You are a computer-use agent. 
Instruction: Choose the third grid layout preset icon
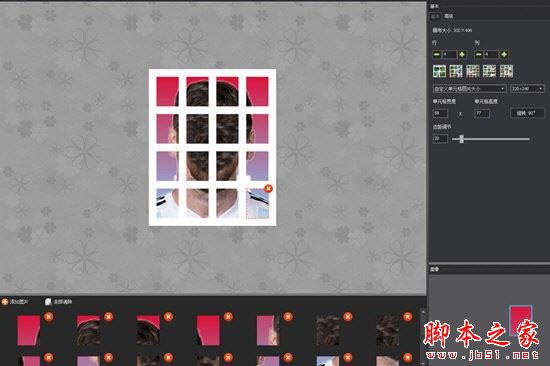tap(473, 71)
